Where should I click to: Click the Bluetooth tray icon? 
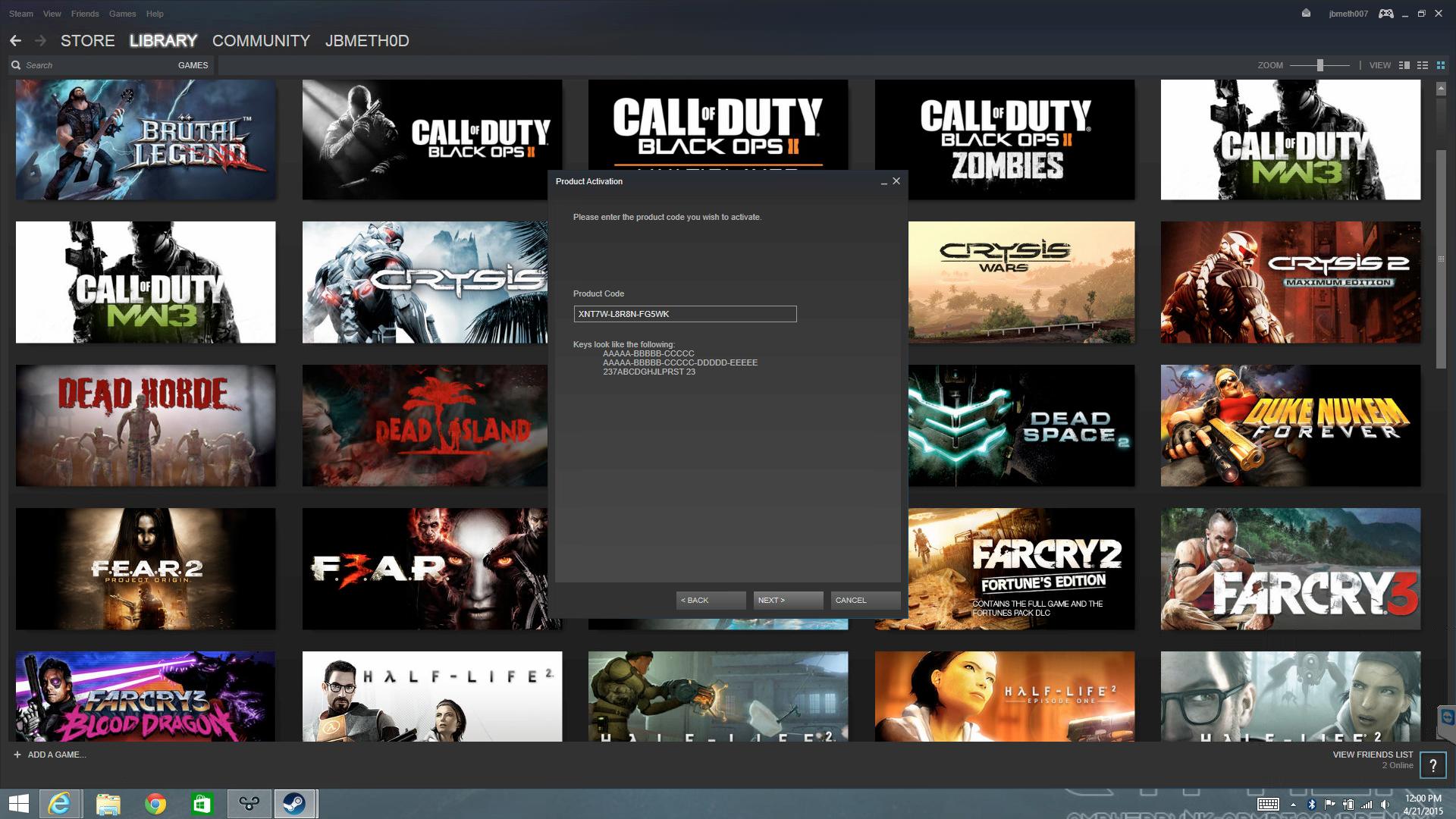[x=1311, y=804]
